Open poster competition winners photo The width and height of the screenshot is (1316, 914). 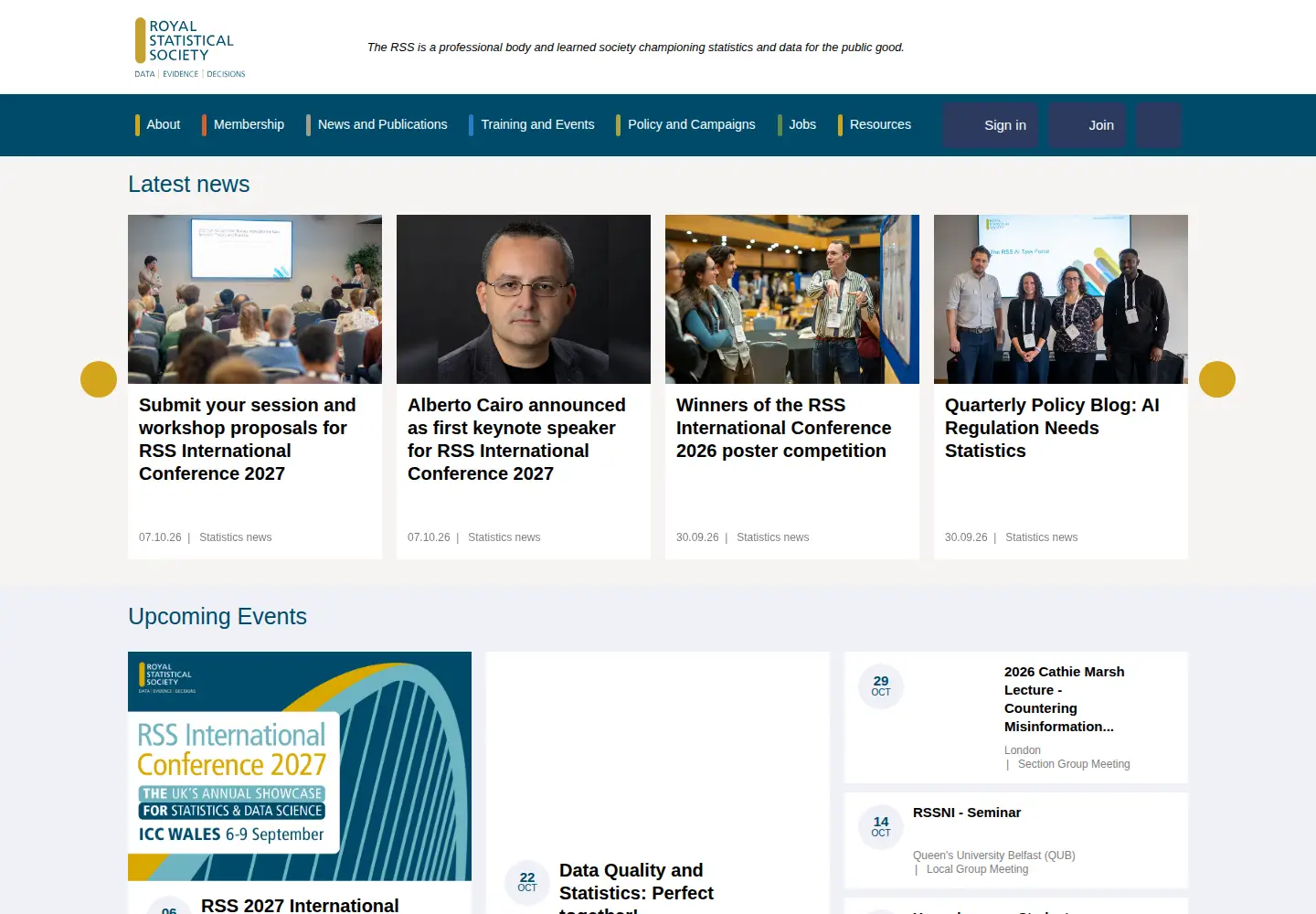tap(792, 299)
